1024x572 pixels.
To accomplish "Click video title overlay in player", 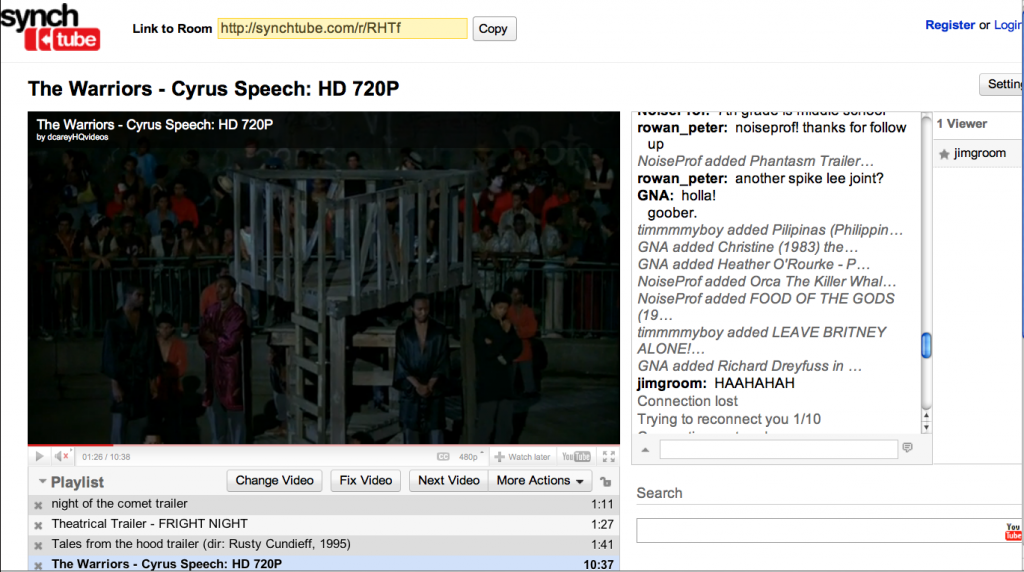I will [x=155, y=124].
